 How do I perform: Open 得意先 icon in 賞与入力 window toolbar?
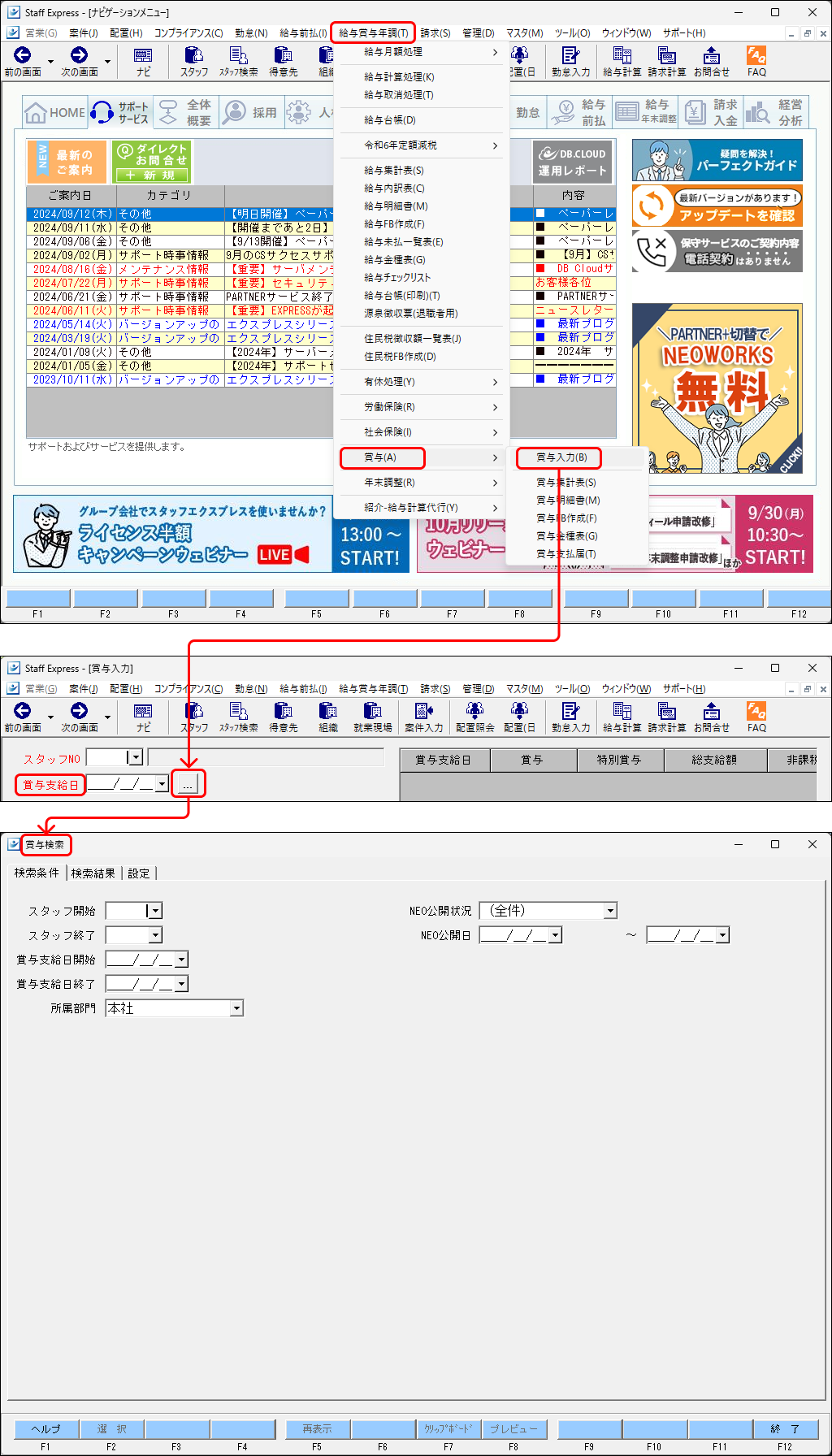[284, 717]
